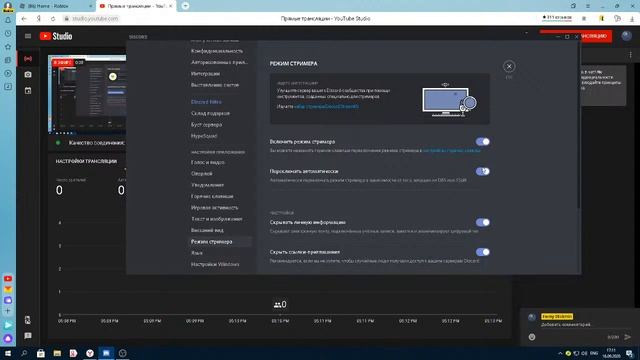This screenshot has width=640, height=360.
Task: Open the browser downloads icon
Action: [632, 19]
